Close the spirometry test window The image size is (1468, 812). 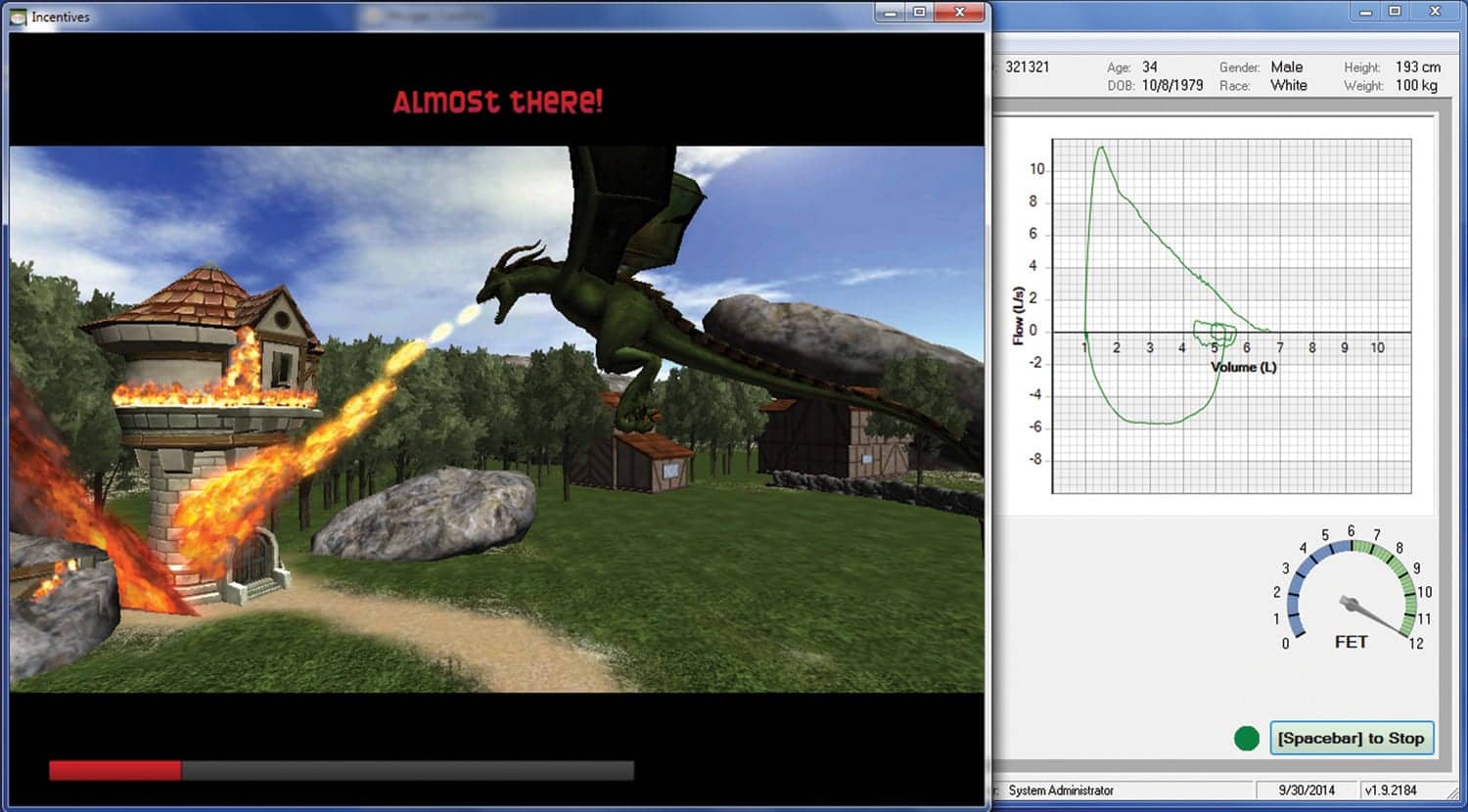(1435, 12)
